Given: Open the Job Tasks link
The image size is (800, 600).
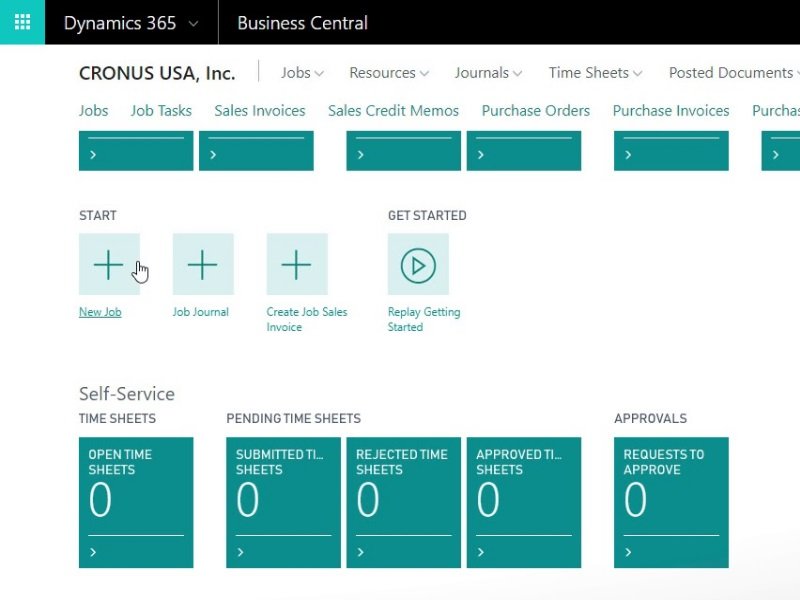Looking at the screenshot, I should click(161, 111).
